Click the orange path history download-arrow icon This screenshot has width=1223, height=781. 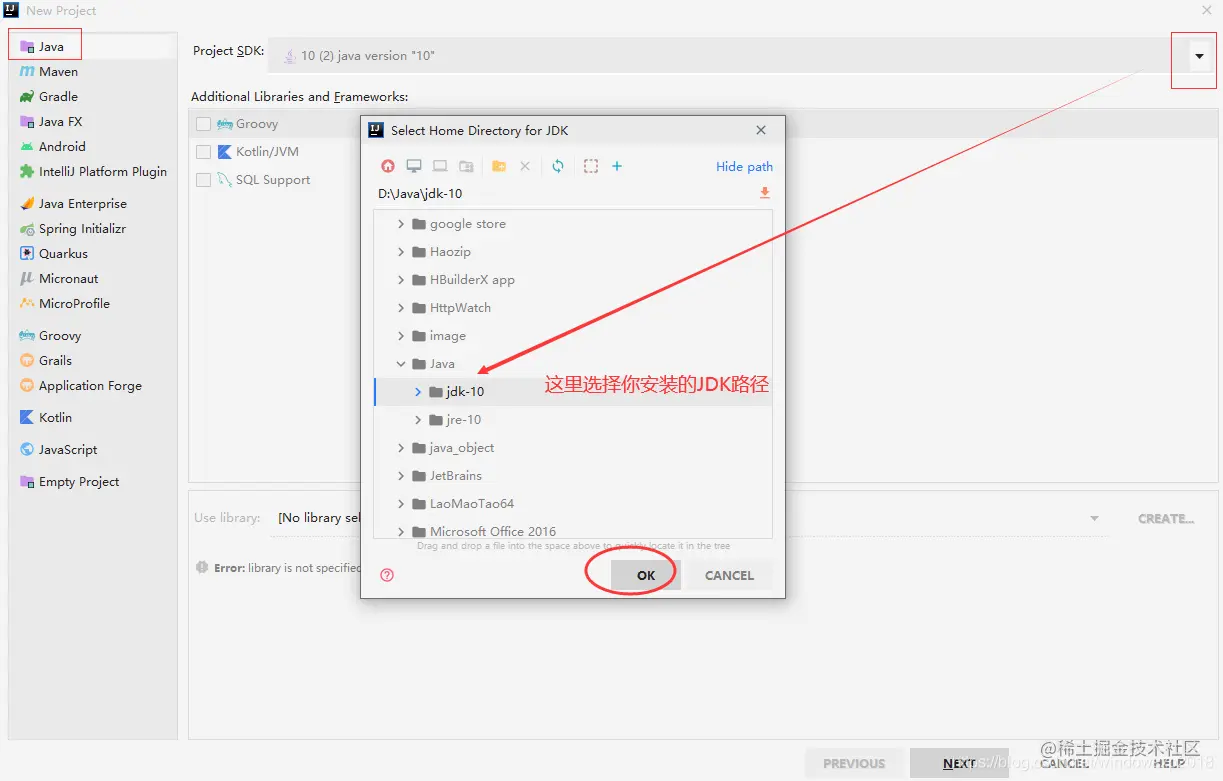pyautogui.click(x=765, y=193)
